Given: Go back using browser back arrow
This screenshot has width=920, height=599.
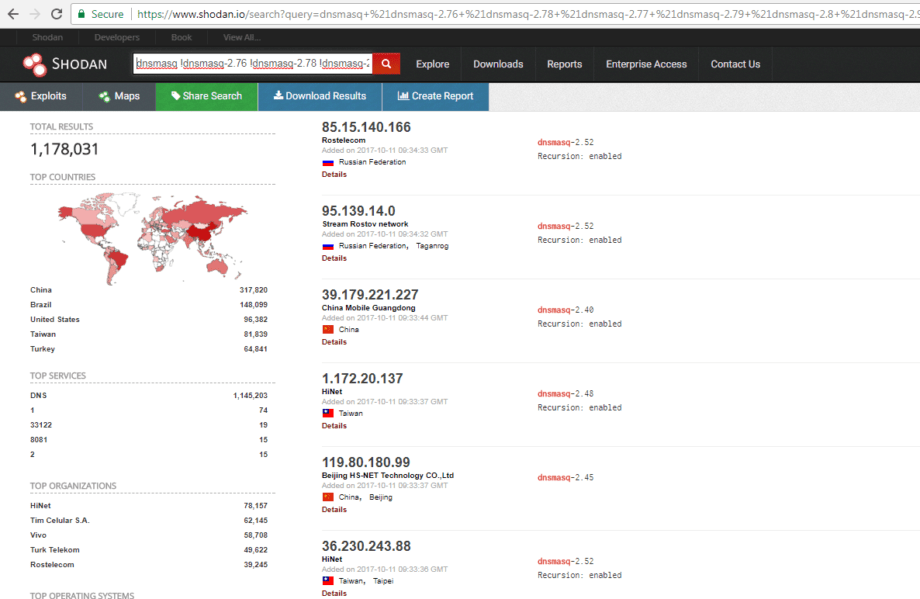Looking at the screenshot, I should click(12, 14).
